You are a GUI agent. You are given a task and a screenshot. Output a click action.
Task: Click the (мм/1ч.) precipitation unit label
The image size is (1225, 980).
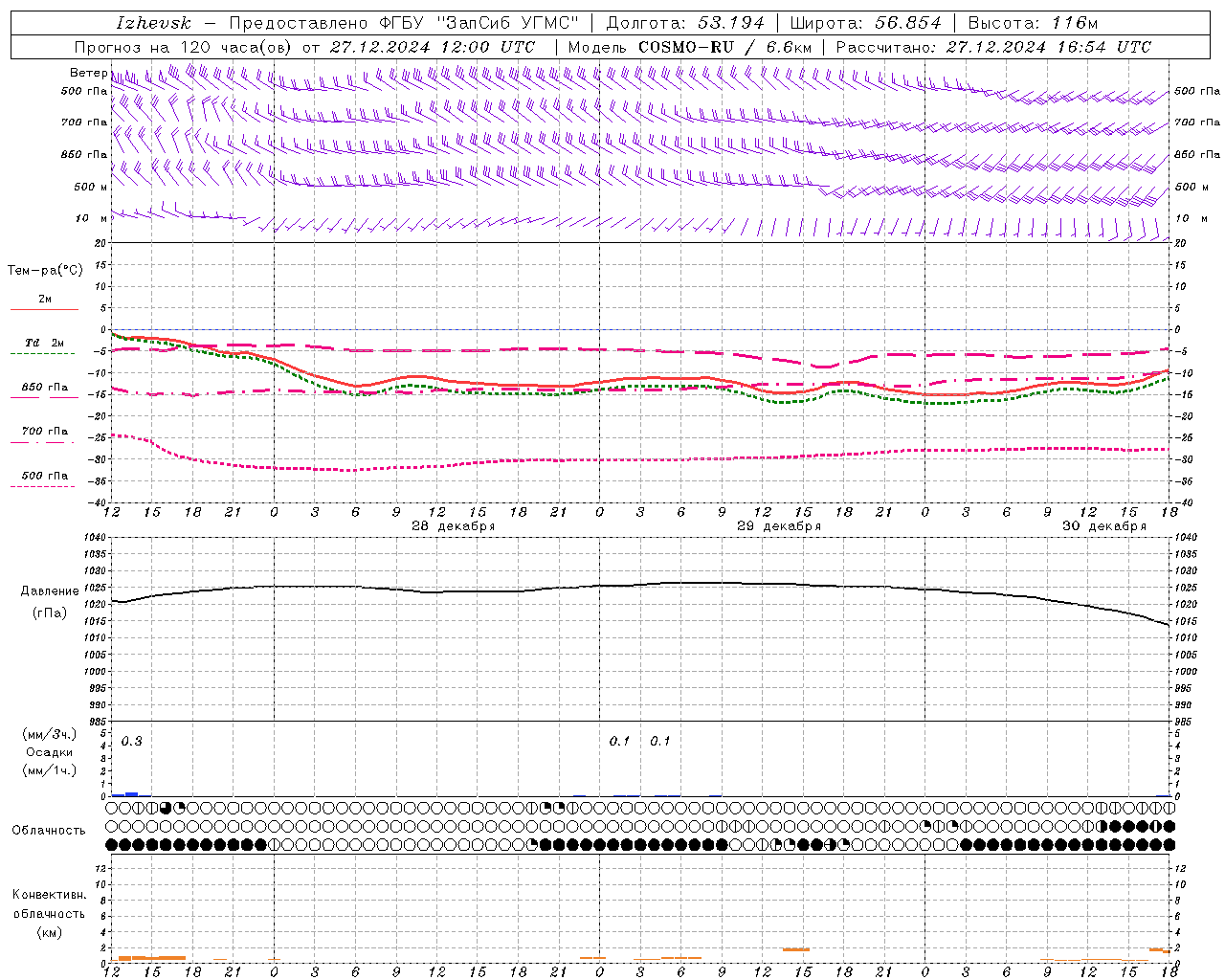[50, 770]
